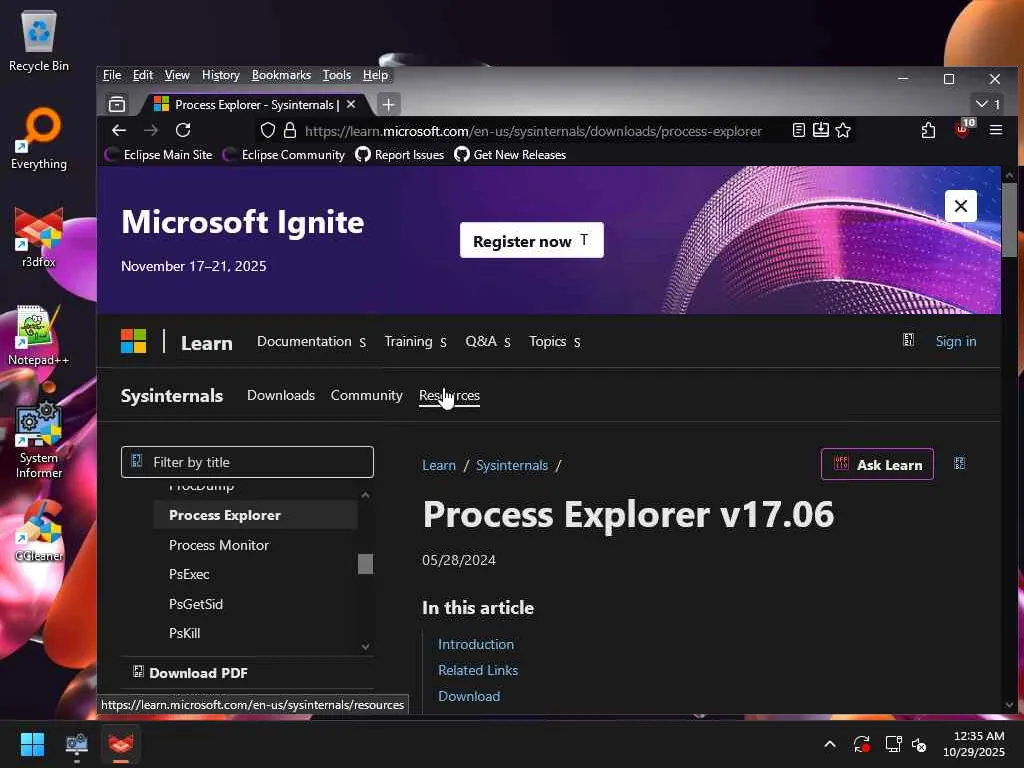Open the list all tabs dropdown
This screenshot has height=768, width=1024.
987,104
